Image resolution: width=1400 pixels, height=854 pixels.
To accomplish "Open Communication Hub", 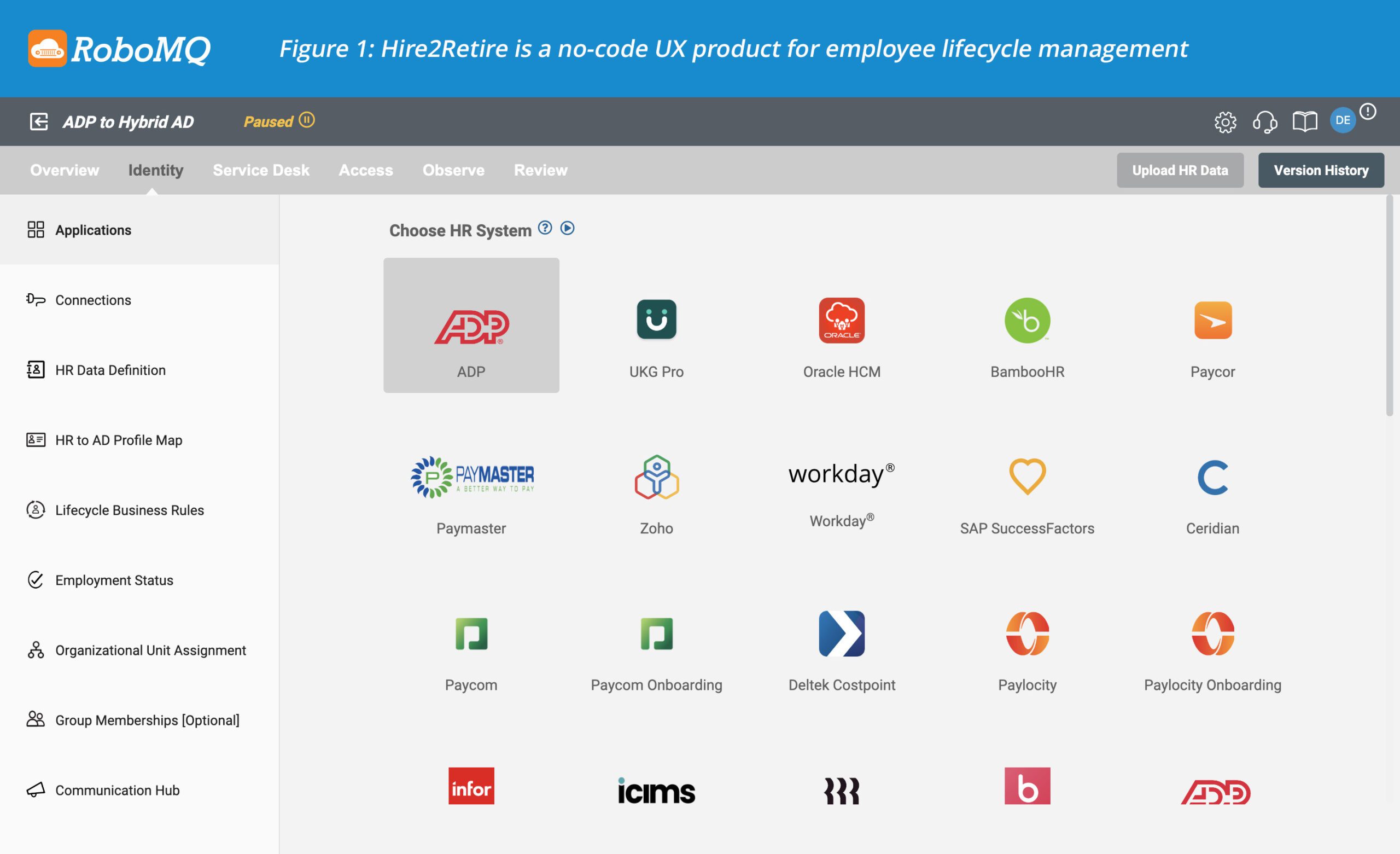I will pos(139,790).
